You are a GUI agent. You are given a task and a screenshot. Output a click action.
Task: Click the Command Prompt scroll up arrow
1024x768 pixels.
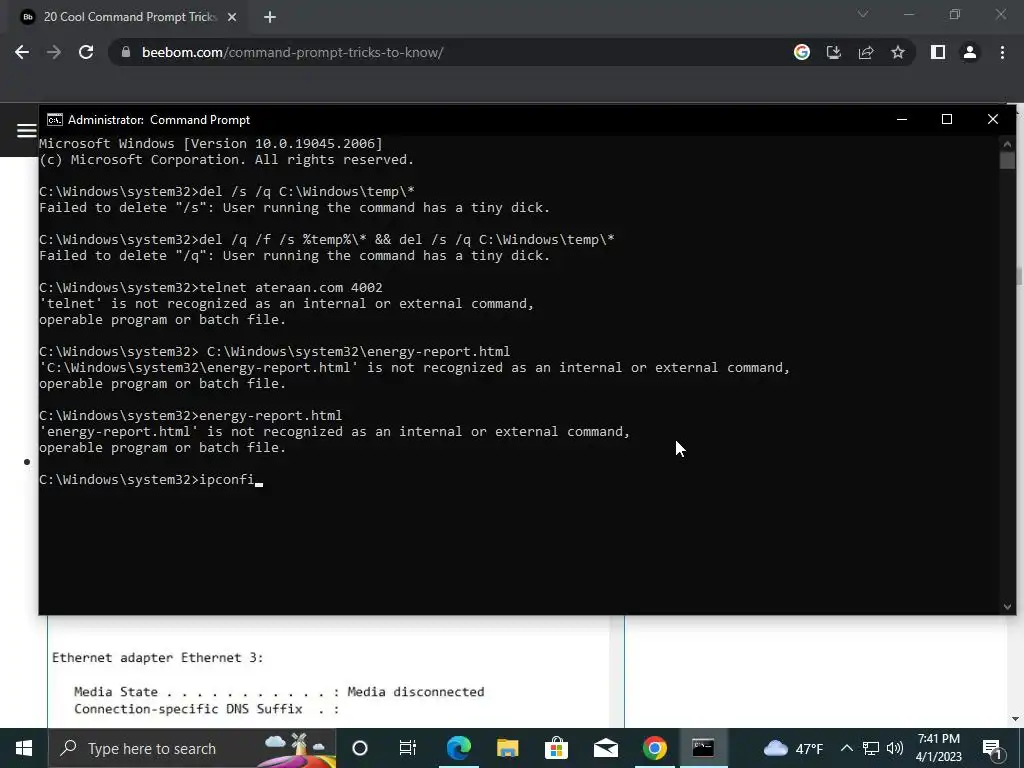(1007, 144)
